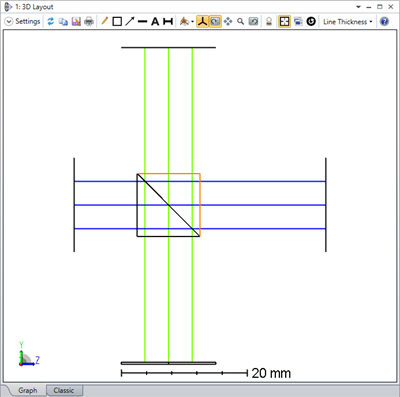The image size is (400, 397).
Task: Open the blue help question-mark button
Action: (x=384, y=22)
